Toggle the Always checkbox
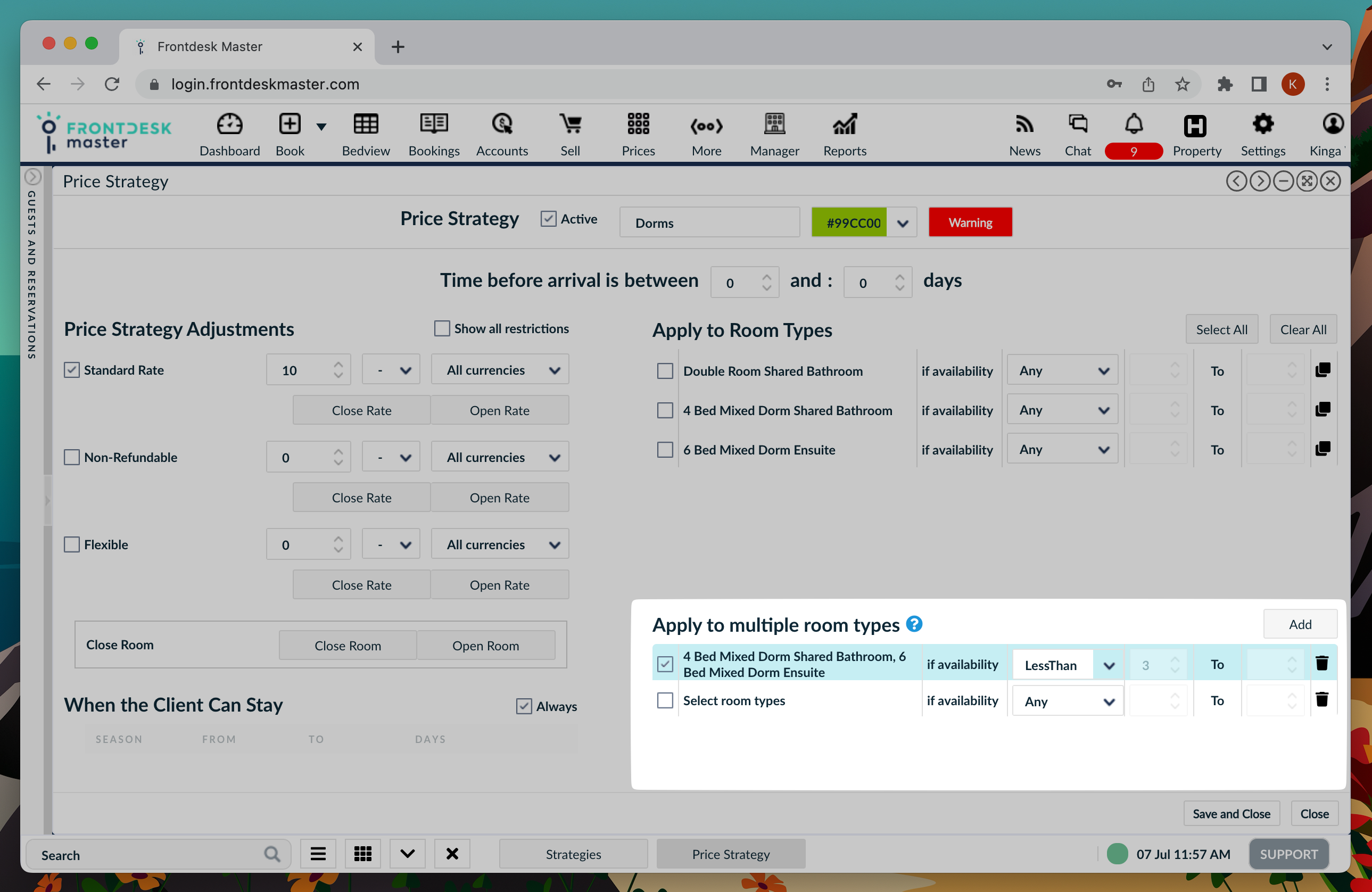Screen dimensions: 1372x892 pyautogui.click(x=524, y=706)
